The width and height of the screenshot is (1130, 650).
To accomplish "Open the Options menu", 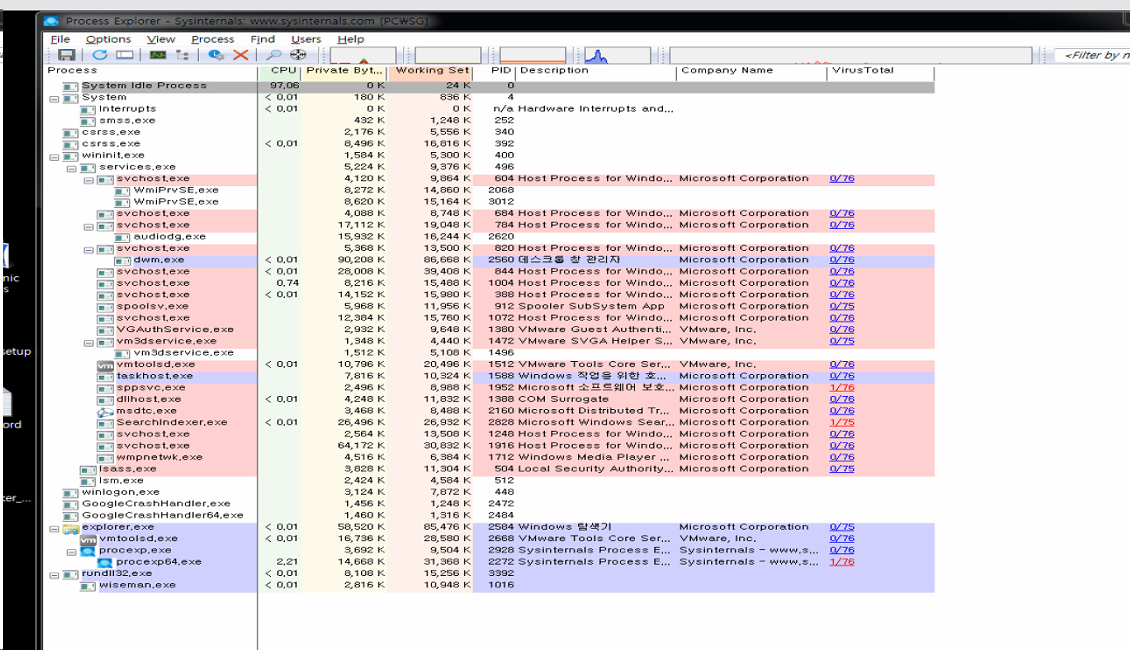I will pos(108,39).
